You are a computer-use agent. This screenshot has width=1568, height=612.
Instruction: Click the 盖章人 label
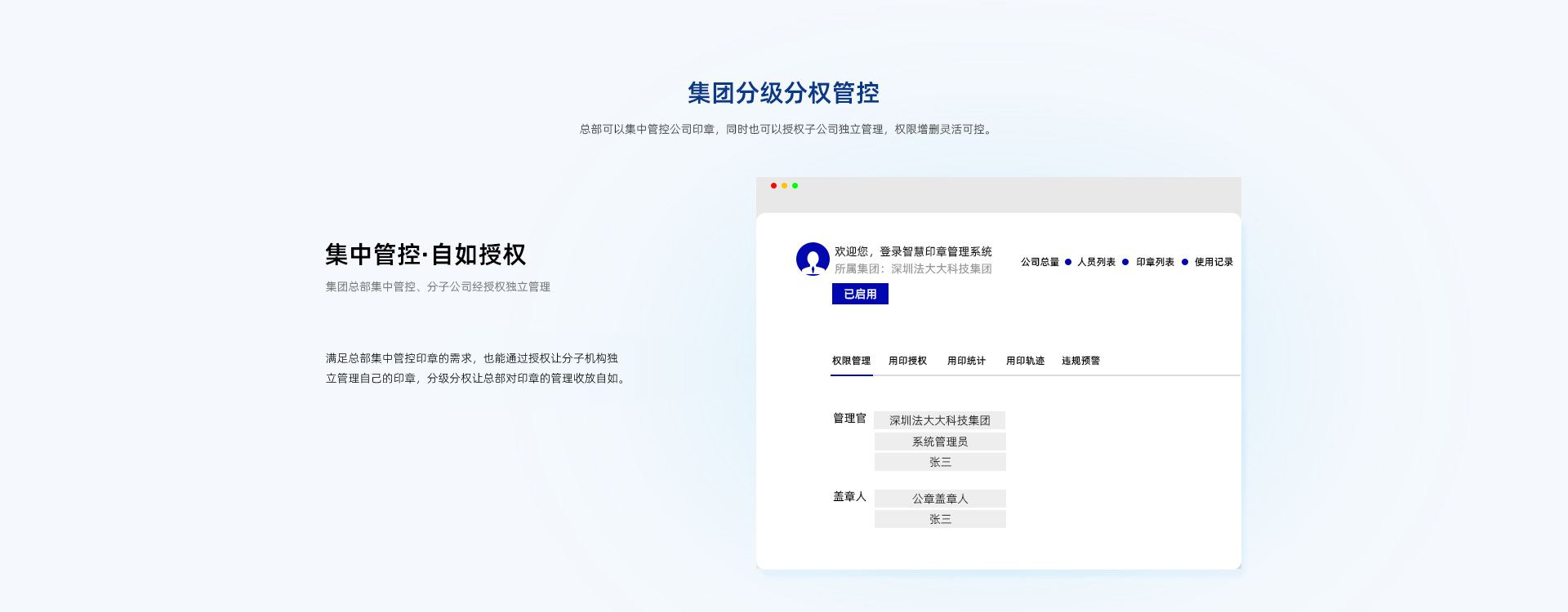(849, 496)
